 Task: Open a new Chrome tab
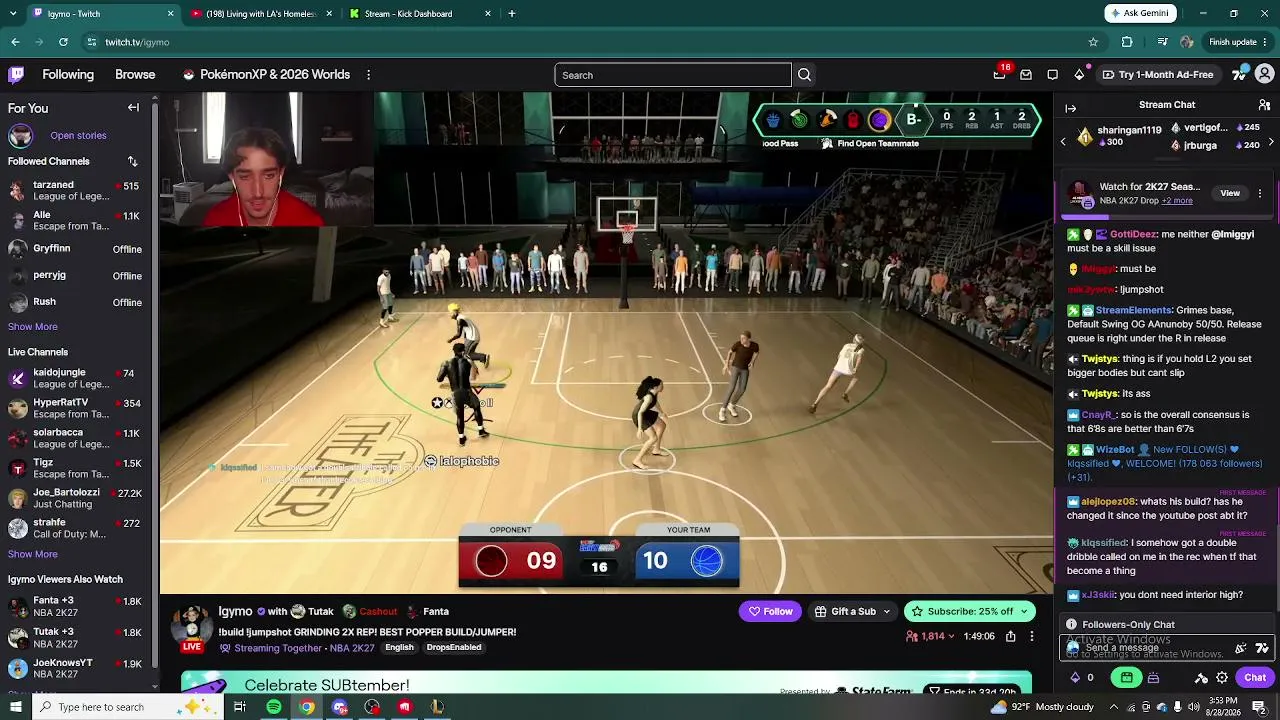(512, 14)
